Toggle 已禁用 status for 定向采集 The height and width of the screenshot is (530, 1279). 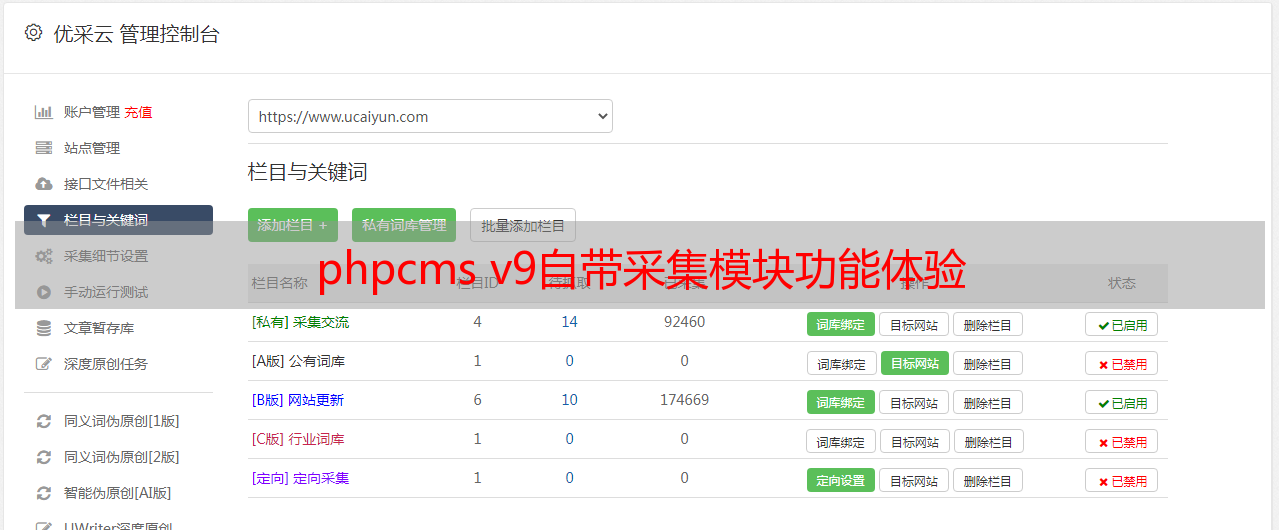[x=1122, y=480]
